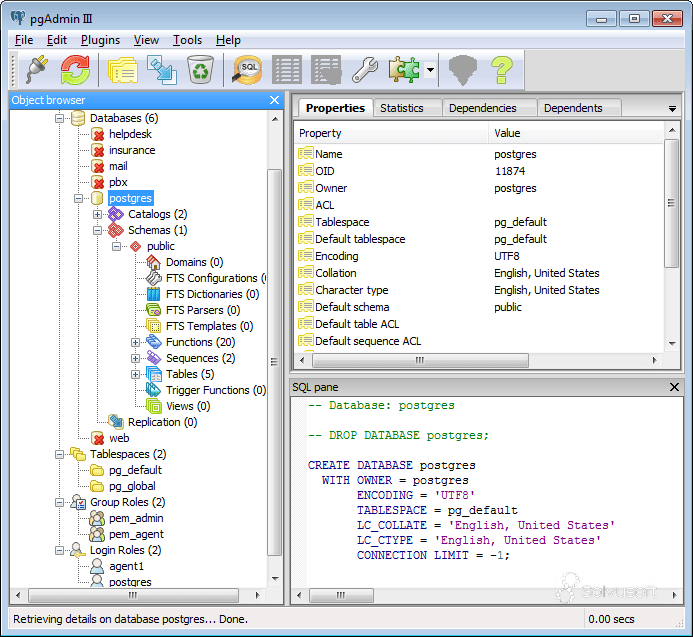Image resolution: width=693 pixels, height=637 pixels.
Task: Open the SQL query tool
Action: coord(247,69)
